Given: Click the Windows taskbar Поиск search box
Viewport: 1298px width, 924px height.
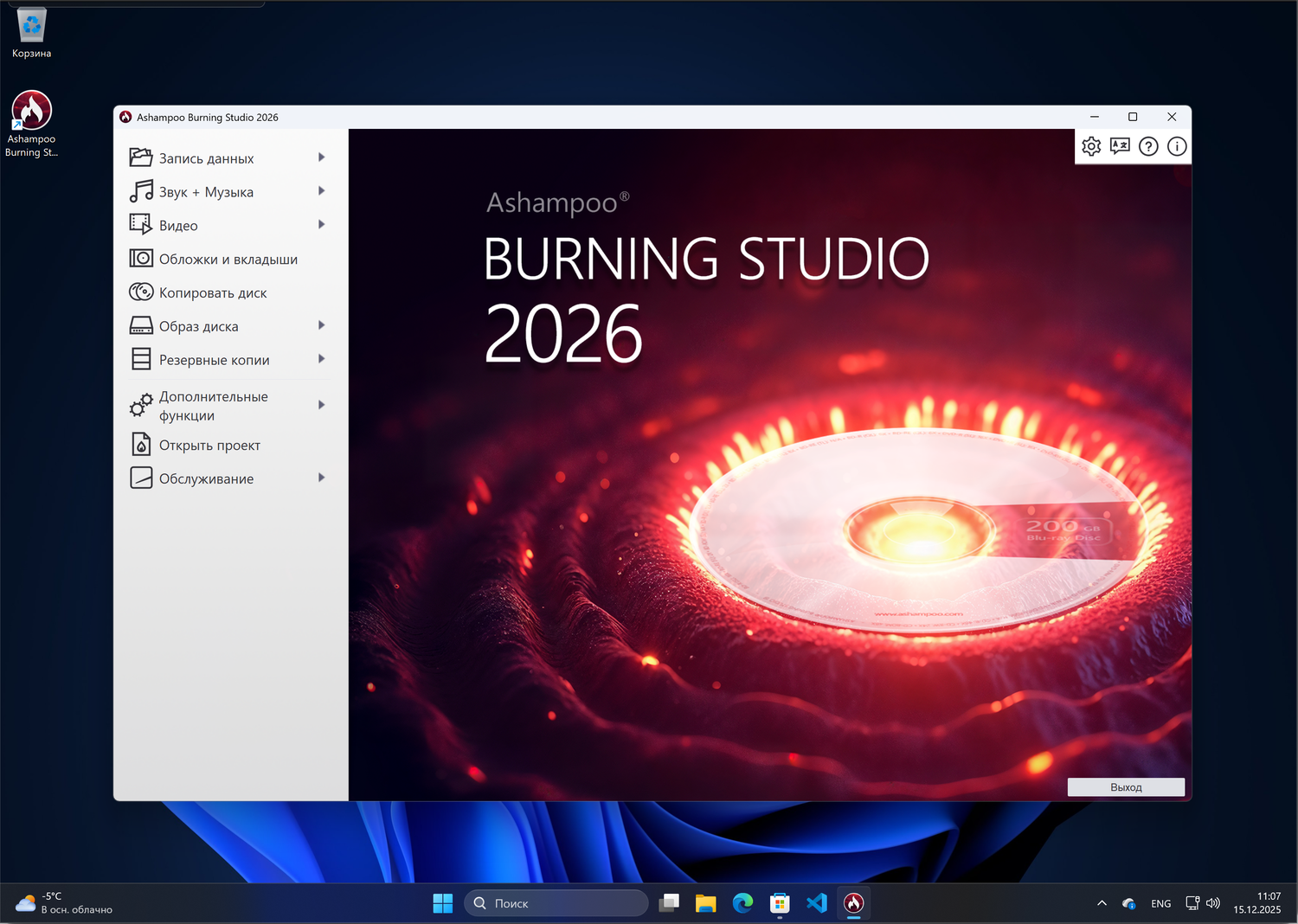Looking at the screenshot, I should tap(556, 903).
